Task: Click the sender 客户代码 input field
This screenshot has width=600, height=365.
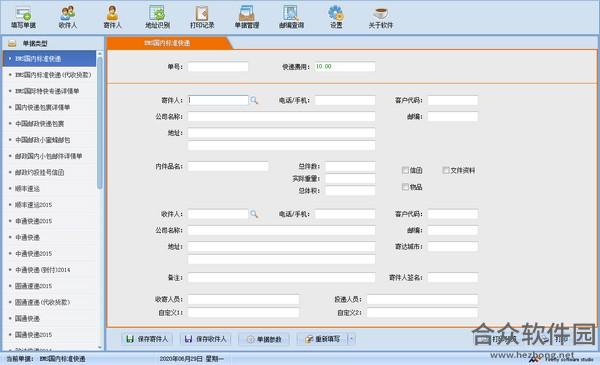Action: (x=453, y=100)
